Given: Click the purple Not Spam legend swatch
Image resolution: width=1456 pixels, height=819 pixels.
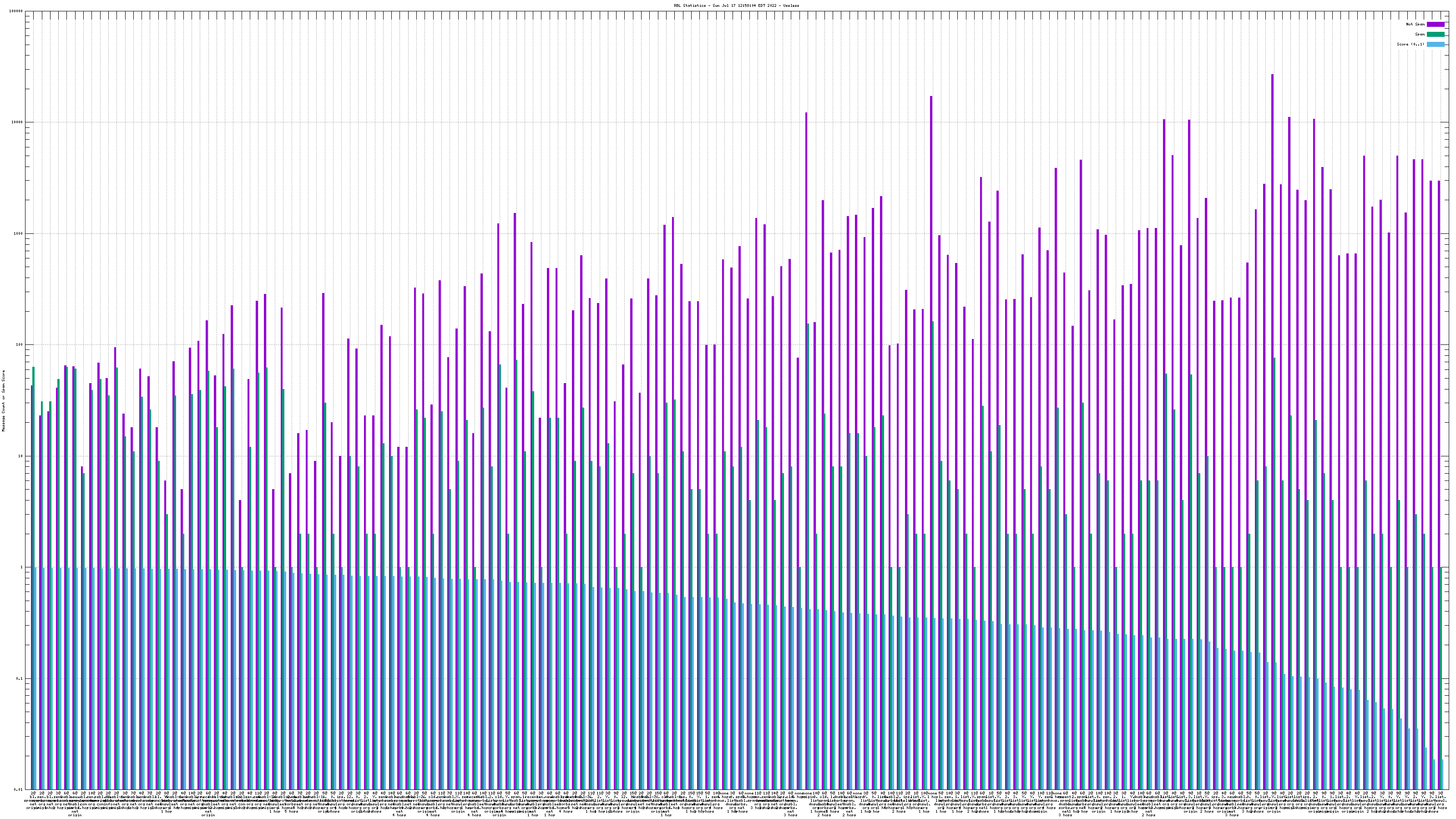Looking at the screenshot, I should pos(1436,24).
